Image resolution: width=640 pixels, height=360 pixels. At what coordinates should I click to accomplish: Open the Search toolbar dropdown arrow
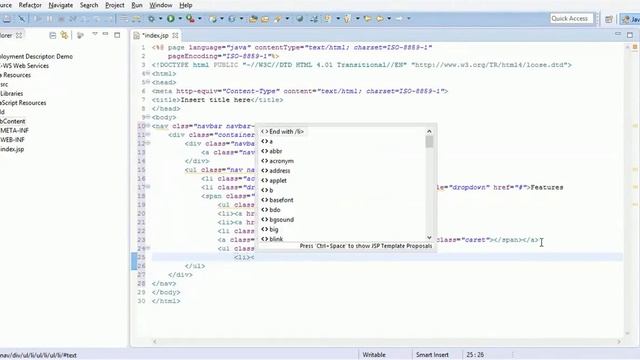[x=287, y=19]
